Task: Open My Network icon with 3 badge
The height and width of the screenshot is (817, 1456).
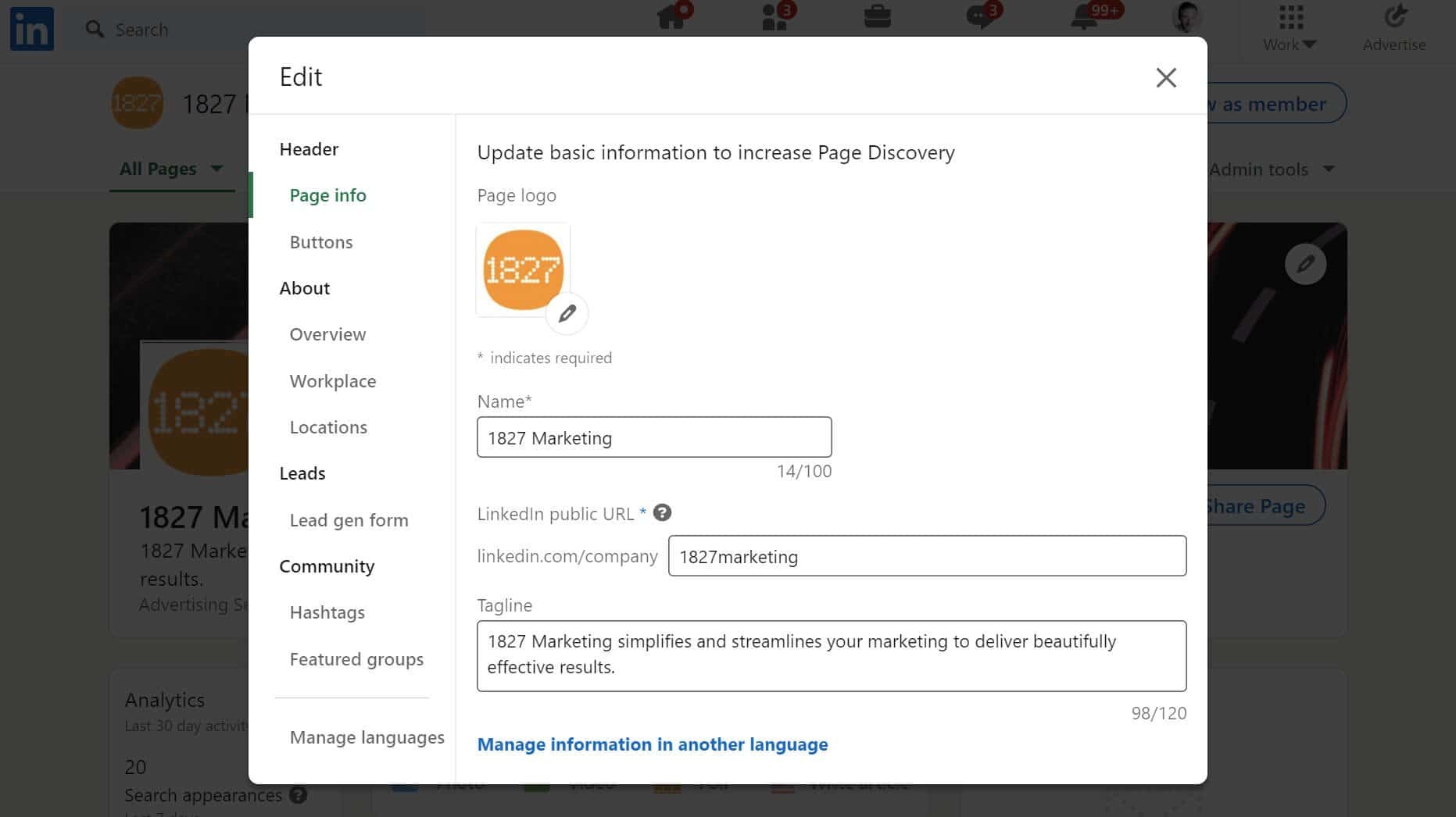Action: click(x=776, y=16)
